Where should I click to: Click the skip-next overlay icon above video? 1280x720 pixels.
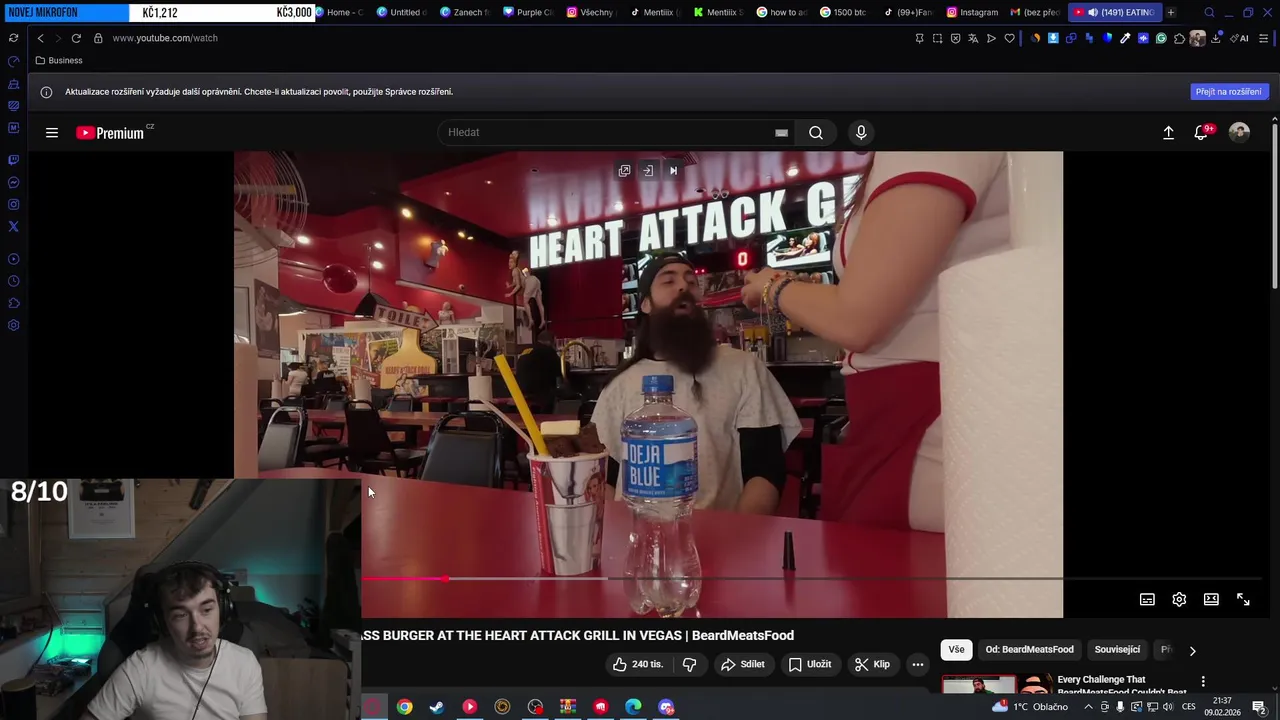coord(673,171)
